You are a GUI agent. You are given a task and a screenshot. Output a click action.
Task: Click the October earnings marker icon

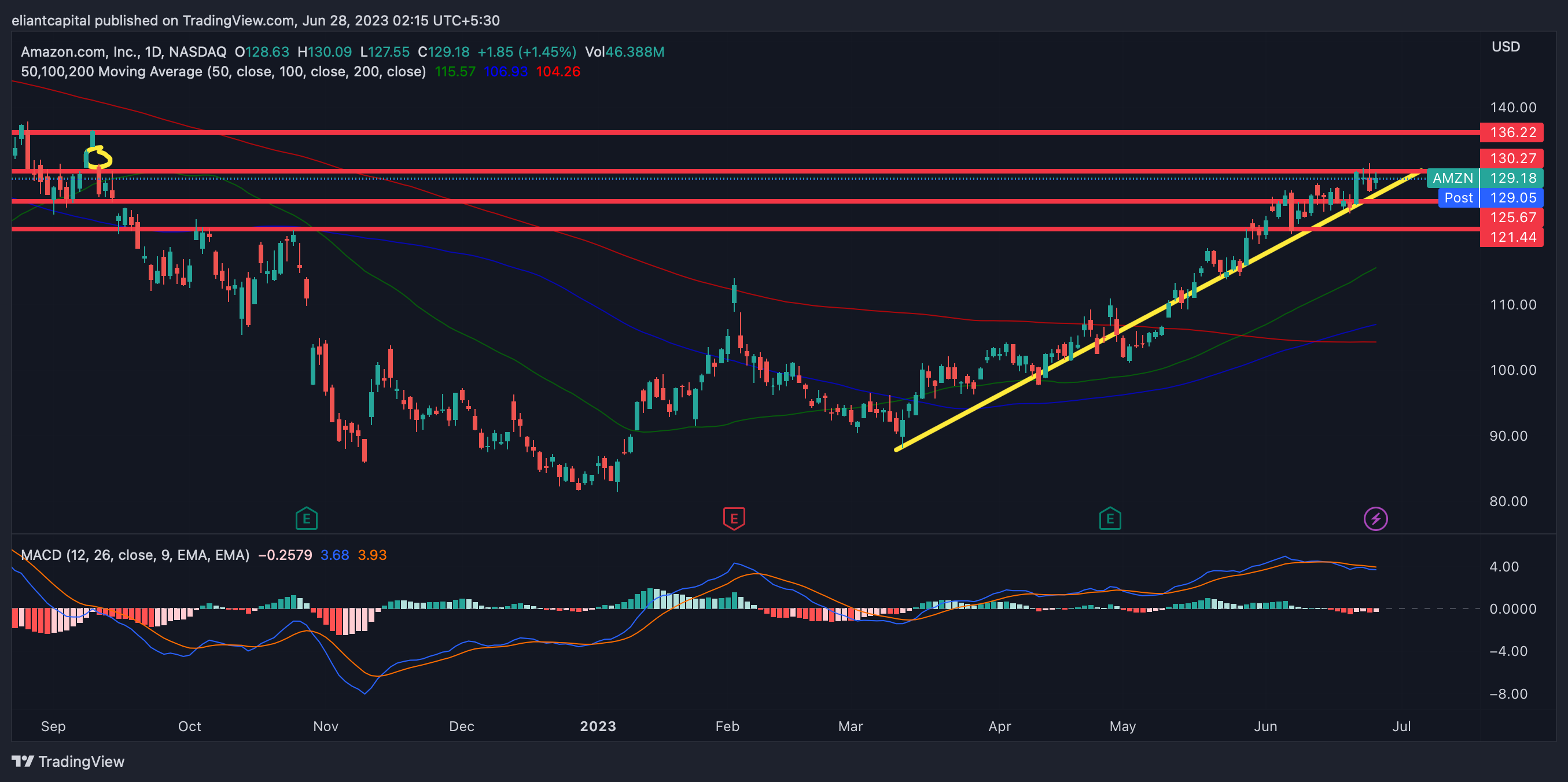click(x=307, y=518)
